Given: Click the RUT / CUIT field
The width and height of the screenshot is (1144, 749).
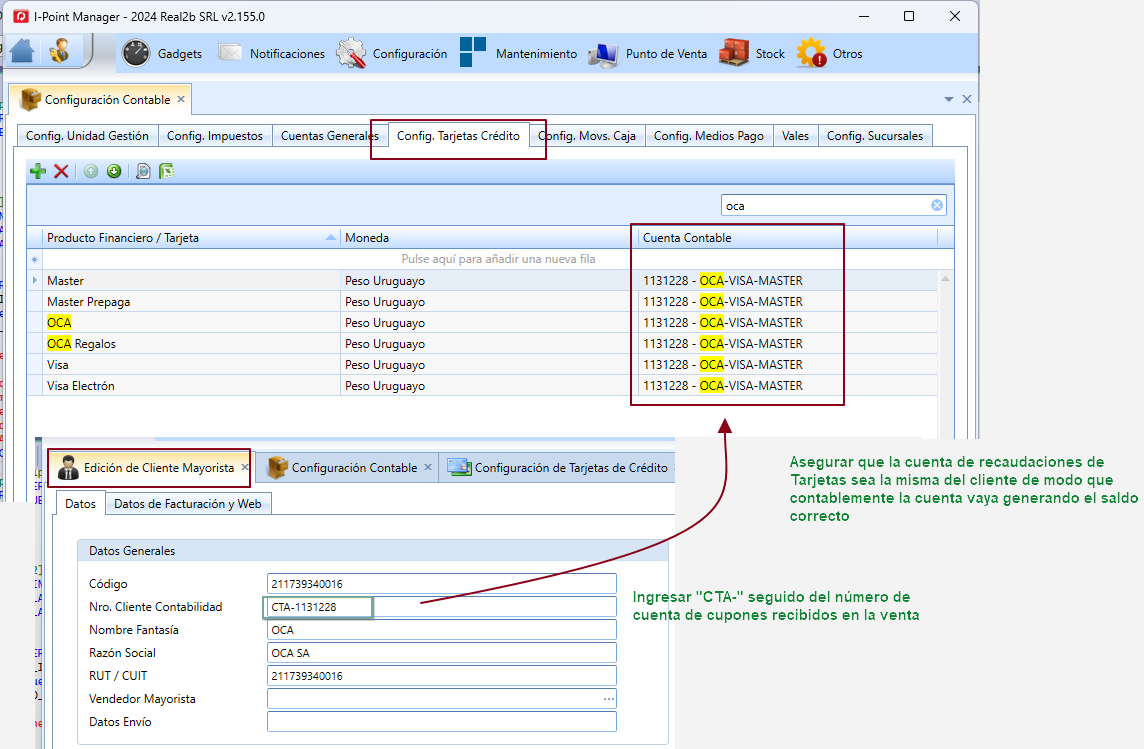Looking at the screenshot, I should (x=441, y=676).
